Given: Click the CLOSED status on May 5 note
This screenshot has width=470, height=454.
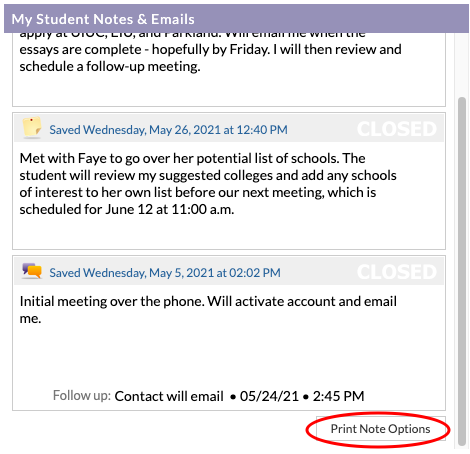Looking at the screenshot, I should pos(397,272).
